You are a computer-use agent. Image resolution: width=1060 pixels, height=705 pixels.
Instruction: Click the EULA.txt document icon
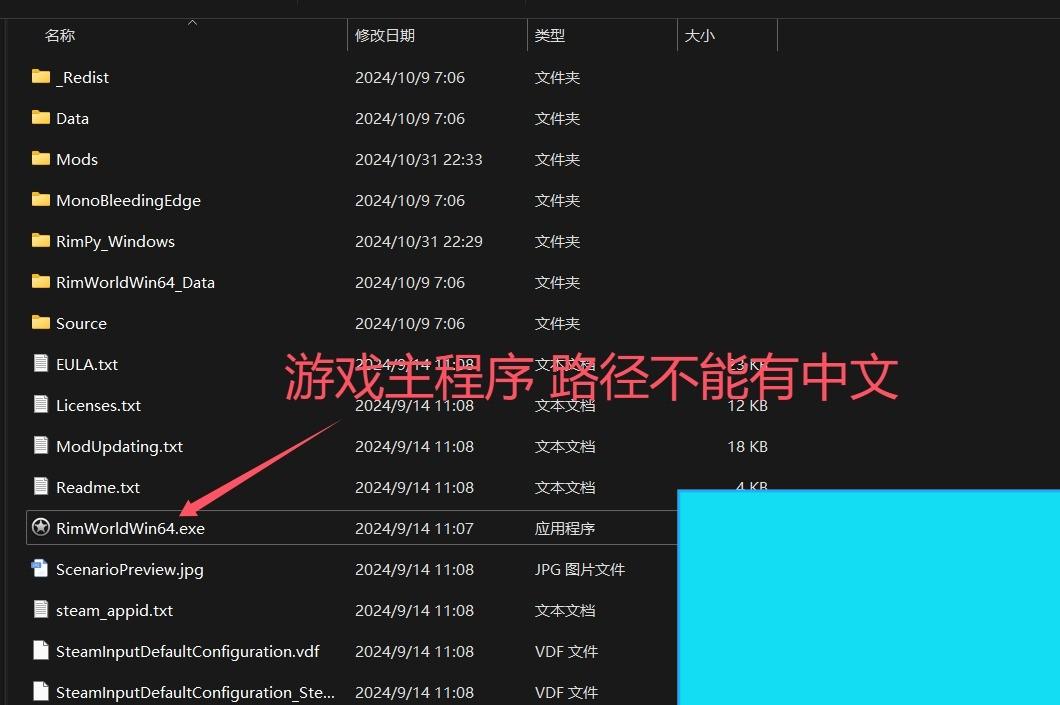coord(41,364)
